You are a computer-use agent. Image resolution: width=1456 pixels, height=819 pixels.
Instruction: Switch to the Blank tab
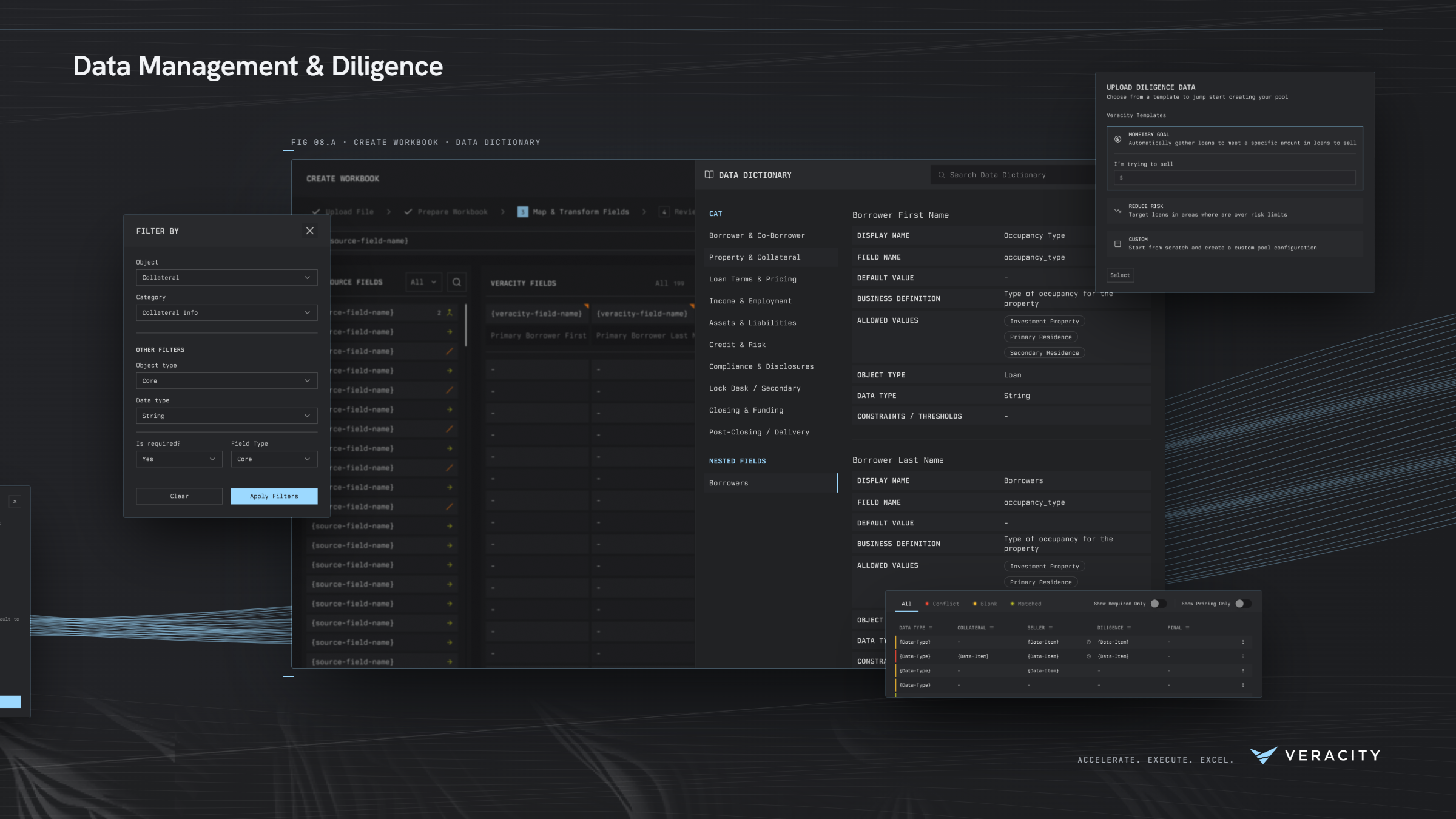pos(985,604)
